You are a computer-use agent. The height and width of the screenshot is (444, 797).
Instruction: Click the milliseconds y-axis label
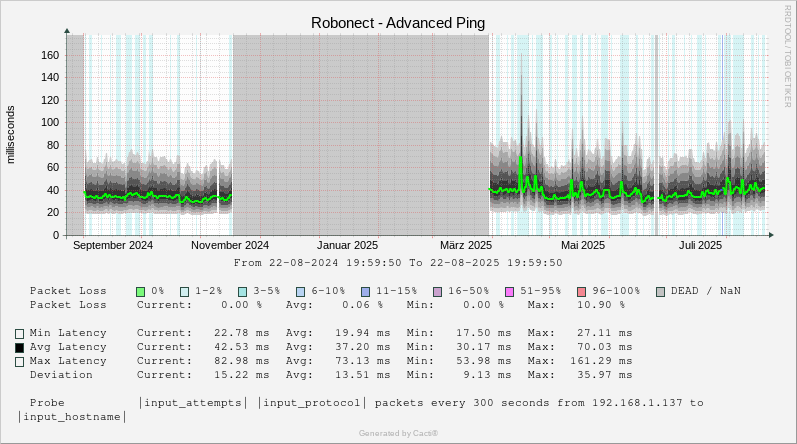click(11, 135)
